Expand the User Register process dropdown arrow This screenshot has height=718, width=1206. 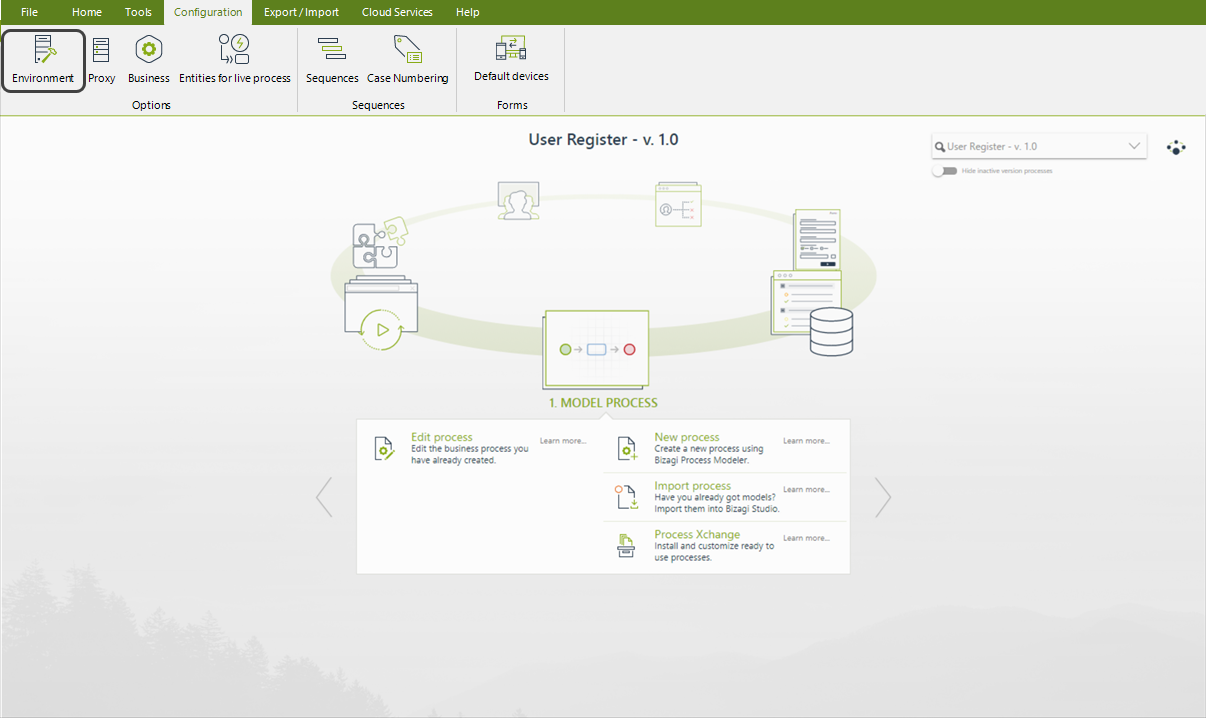point(1134,146)
